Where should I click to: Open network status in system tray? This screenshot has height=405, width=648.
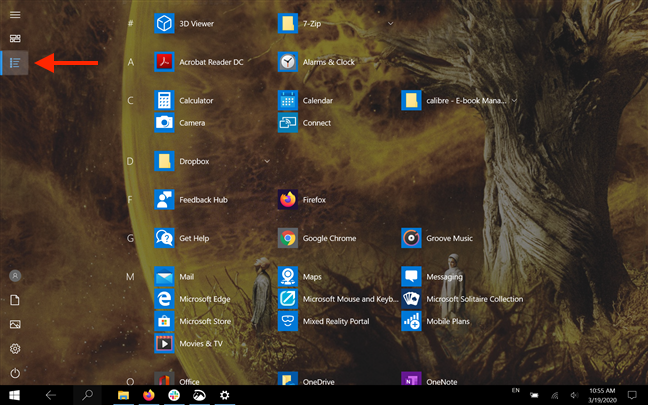pos(554,395)
